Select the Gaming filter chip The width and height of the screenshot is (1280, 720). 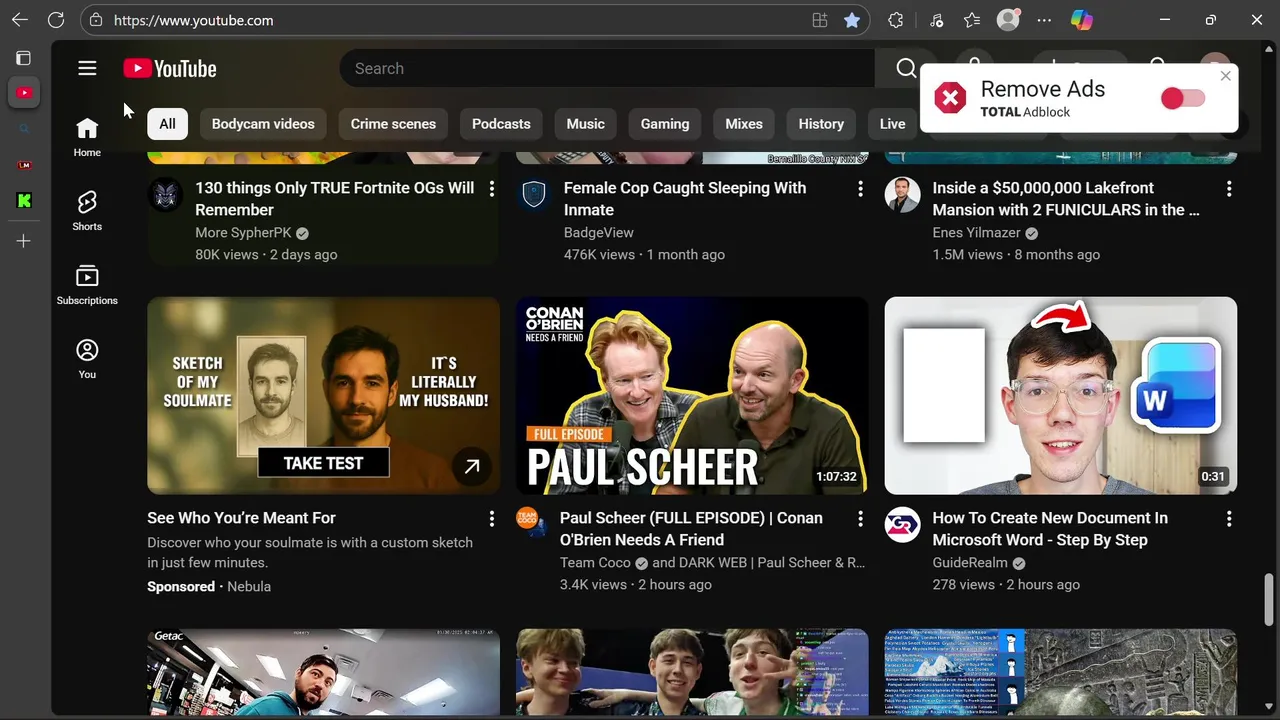pos(665,124)
